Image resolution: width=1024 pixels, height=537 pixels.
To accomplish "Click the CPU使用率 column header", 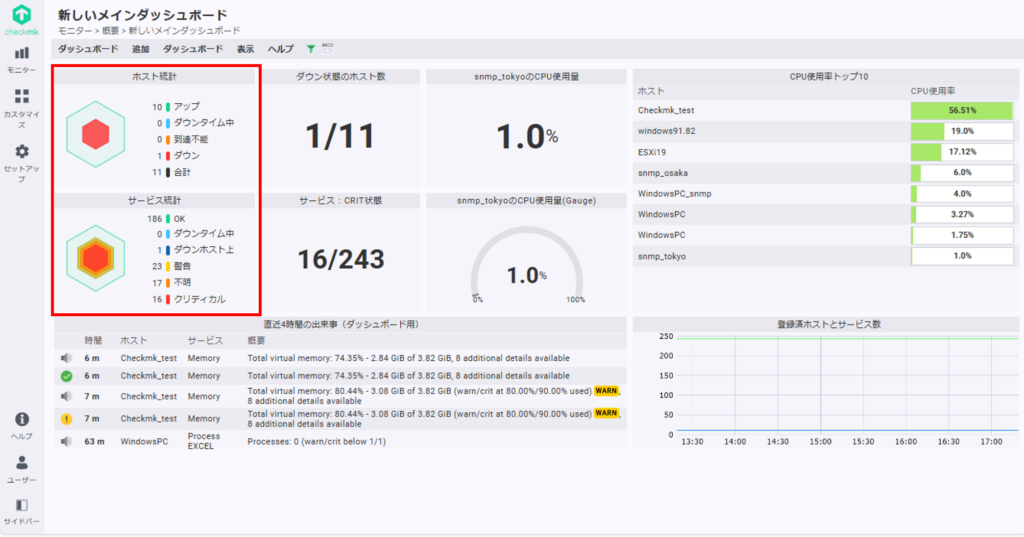I will [x=933, y=91].
